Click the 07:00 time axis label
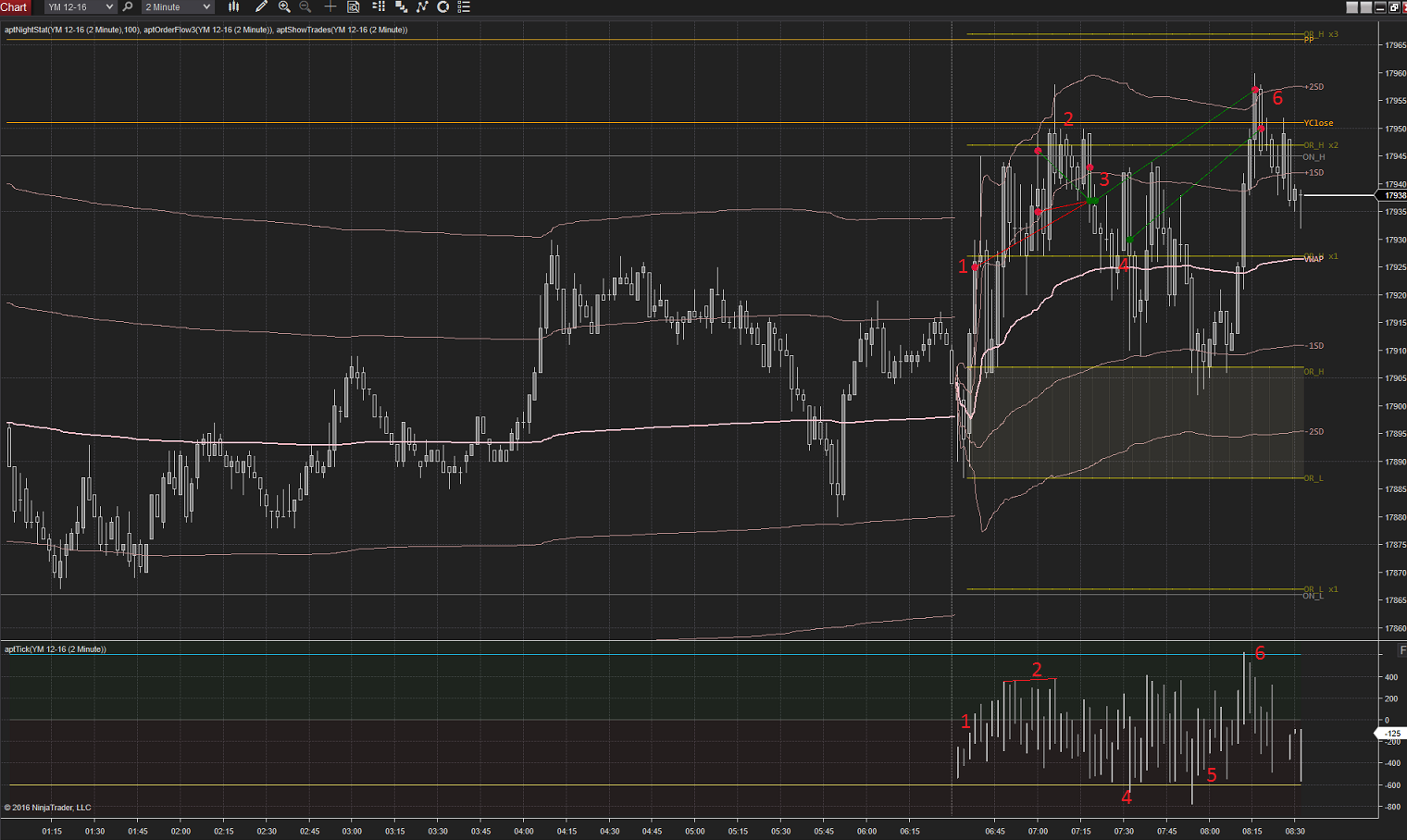Viewport: 1407px width, 840px height. 1038,832
